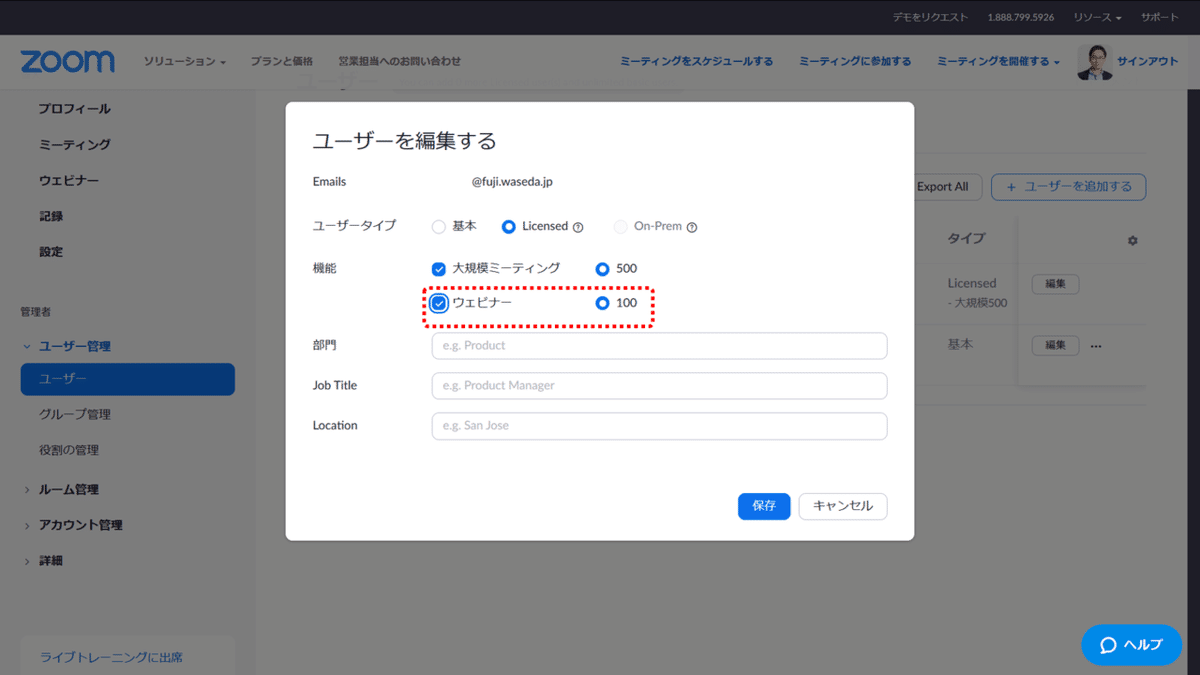Save the user edits with 保存
Viewport: 1200px width, 675px height.
click(764, 506)
